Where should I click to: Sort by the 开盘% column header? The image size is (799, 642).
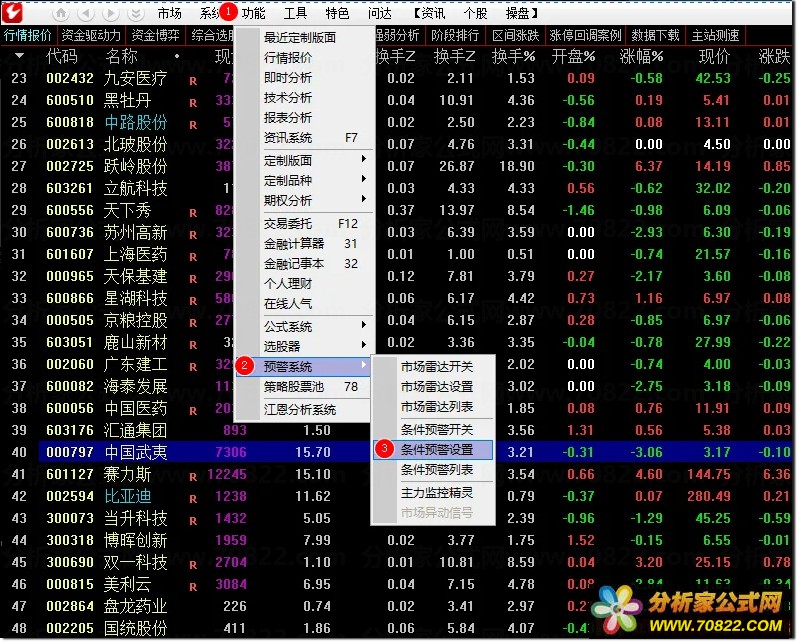[x=573, y=56]
